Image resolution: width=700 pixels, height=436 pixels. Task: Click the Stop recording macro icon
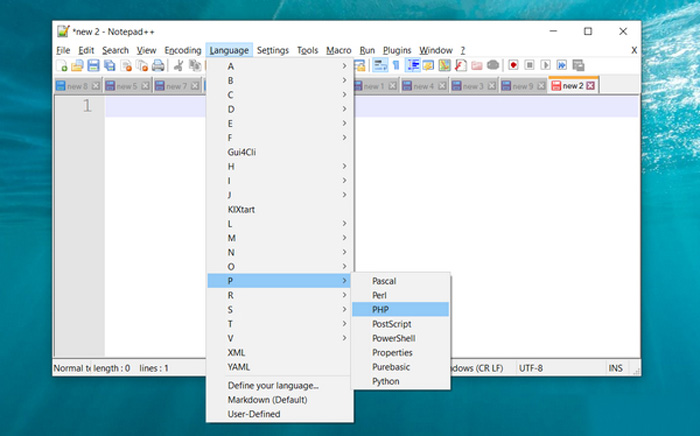tap(529, 66)
